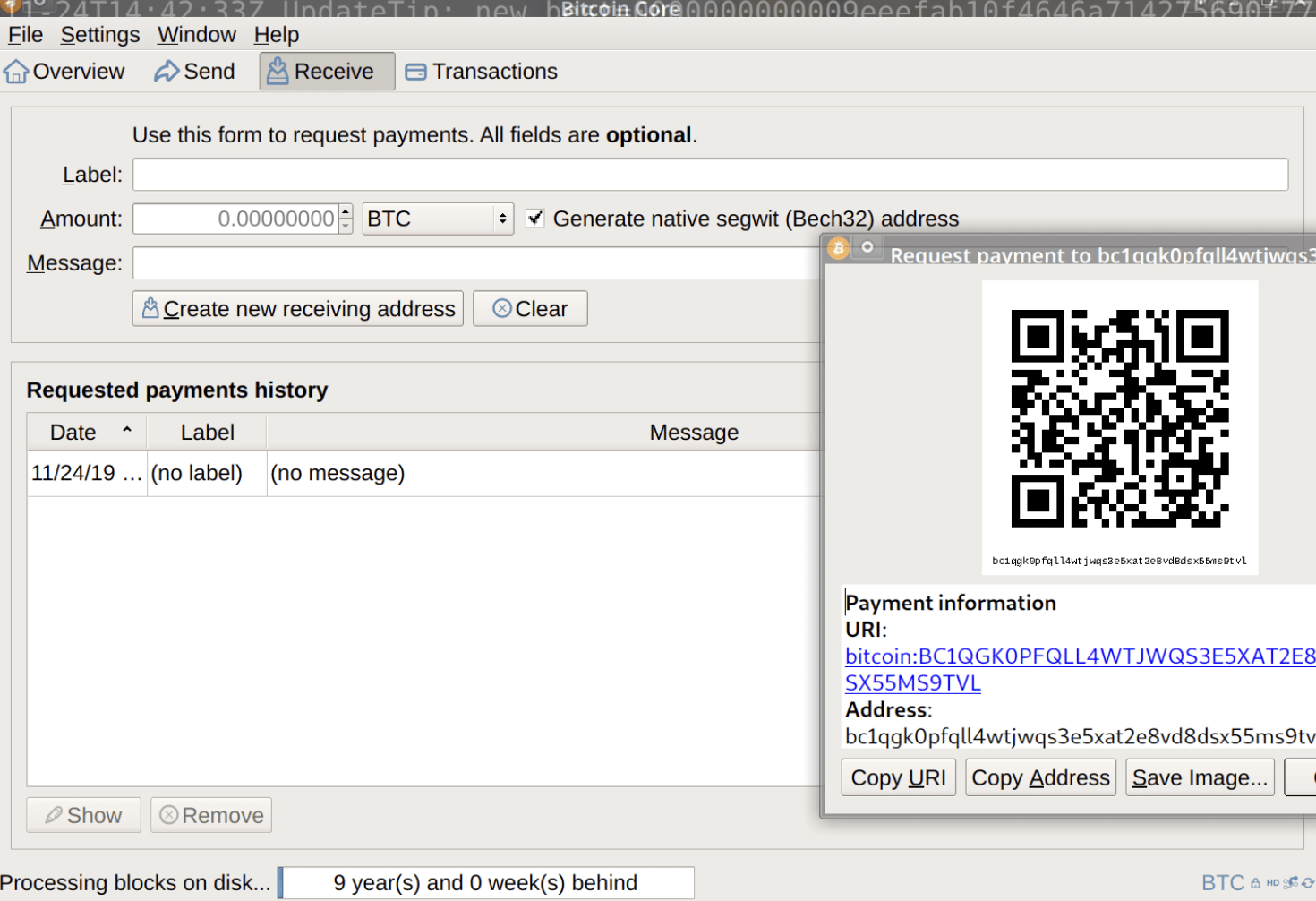This screenshot has height=901, width=1316.
Task: Open the Window menu
Action: point(197,35)
